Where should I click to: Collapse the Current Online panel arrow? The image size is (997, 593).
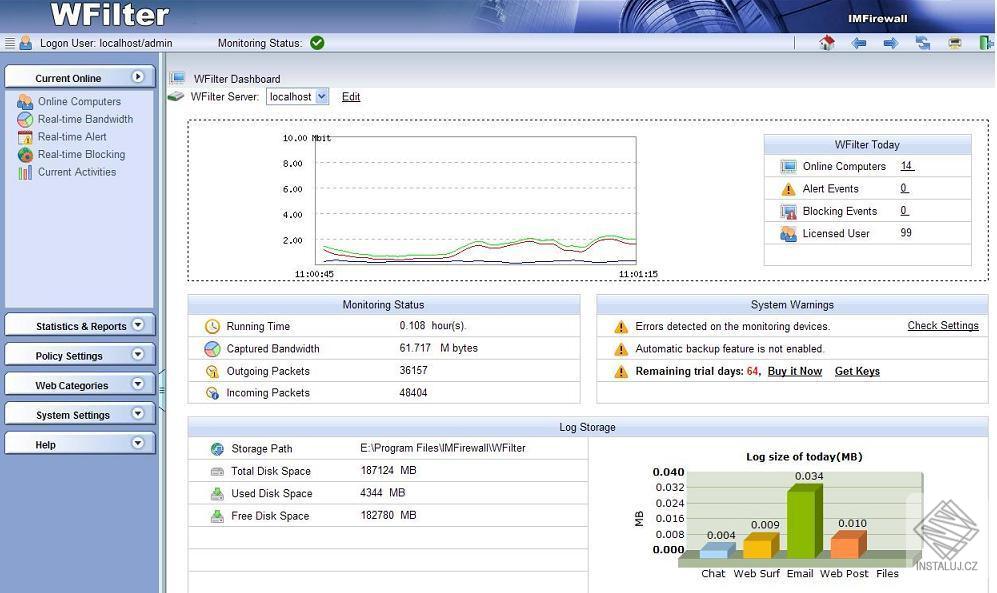(x=137, y=77)
